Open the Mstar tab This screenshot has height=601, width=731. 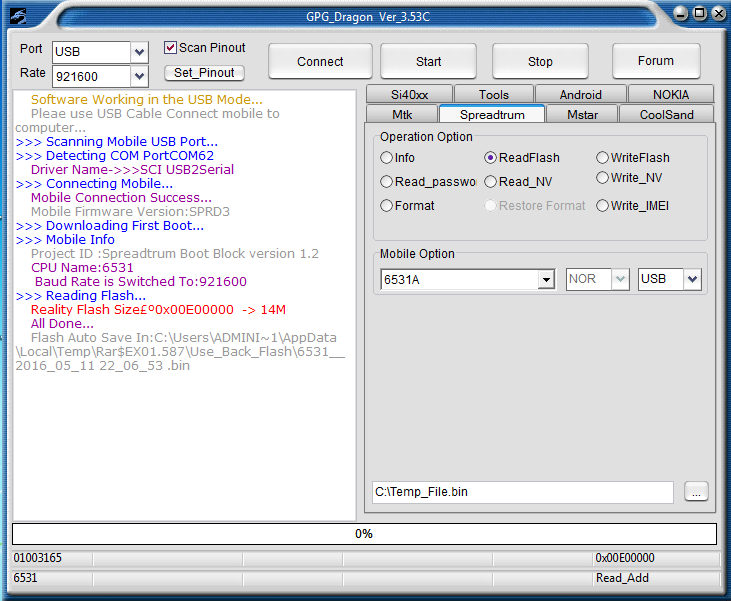point(582,114)
